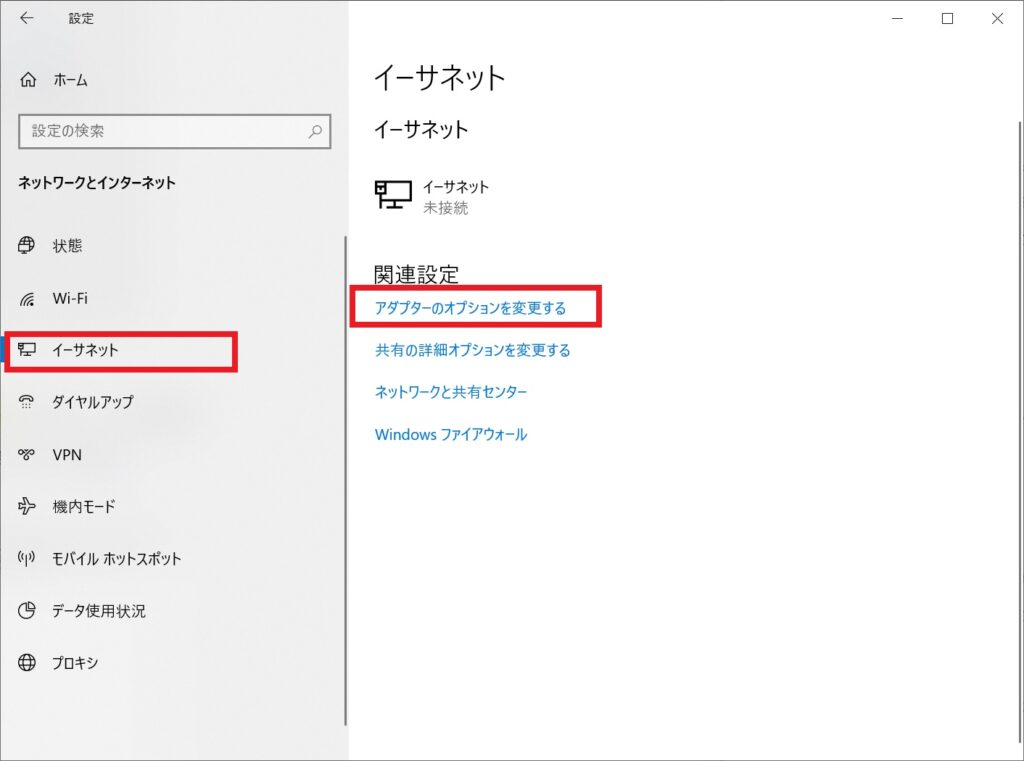
Task: Click the 設定 window title text
Action: pos(81,18)
